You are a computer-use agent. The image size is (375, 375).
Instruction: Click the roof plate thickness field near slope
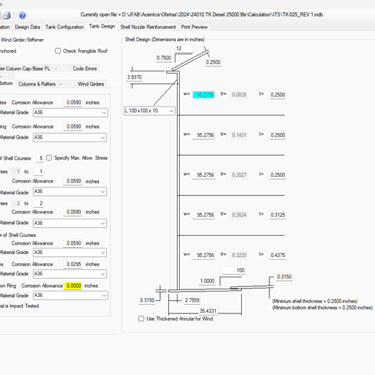(213, 62)
